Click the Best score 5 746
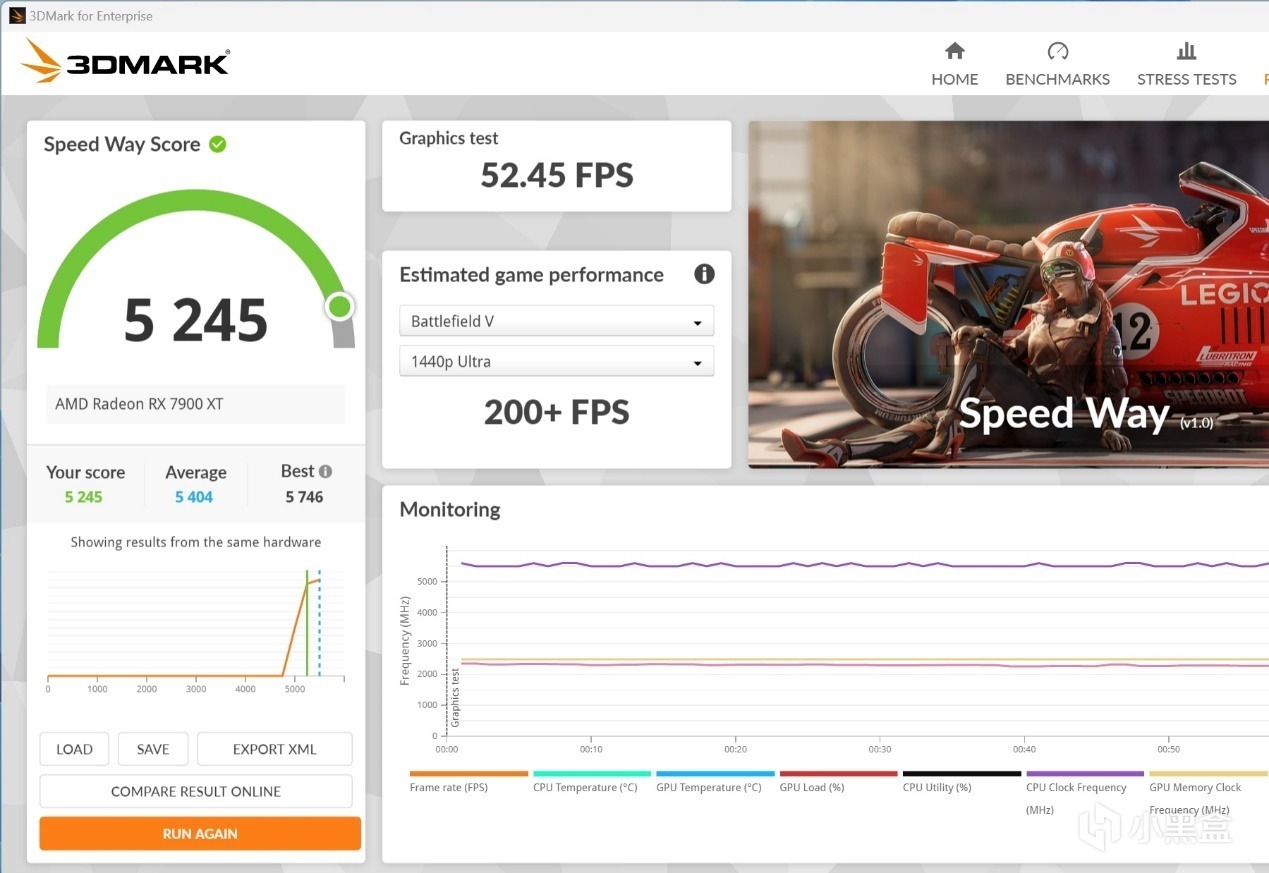The image size is (1269, 873). 304,497
